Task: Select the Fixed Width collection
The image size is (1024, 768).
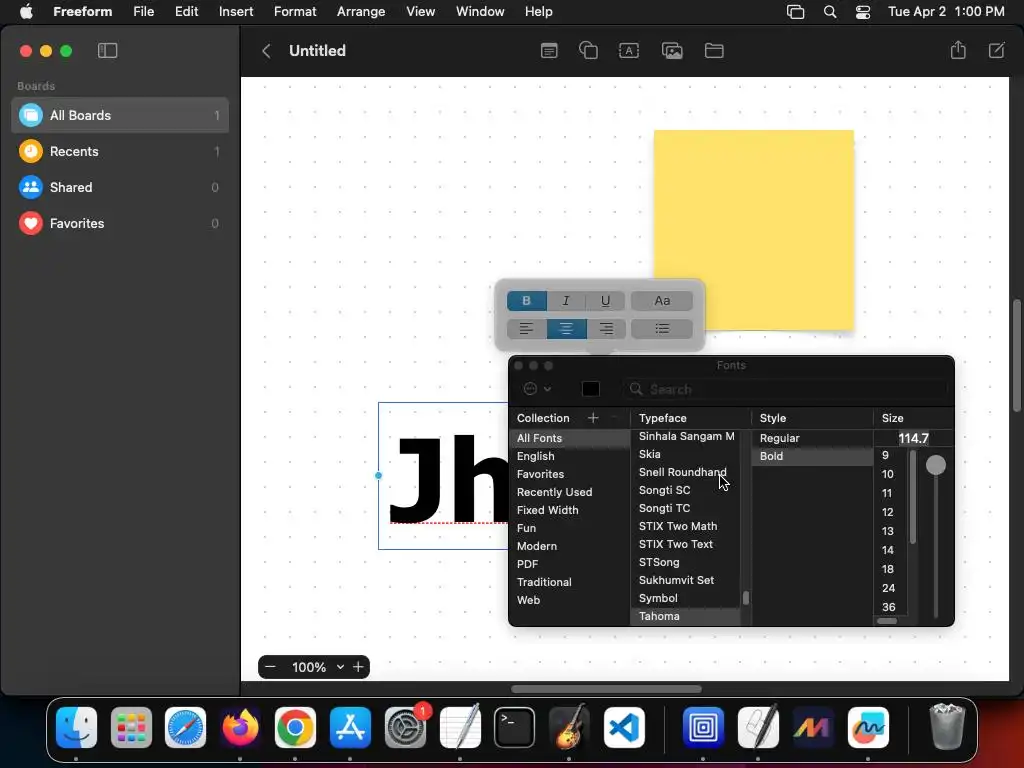Action: click(x=547, y=510)
